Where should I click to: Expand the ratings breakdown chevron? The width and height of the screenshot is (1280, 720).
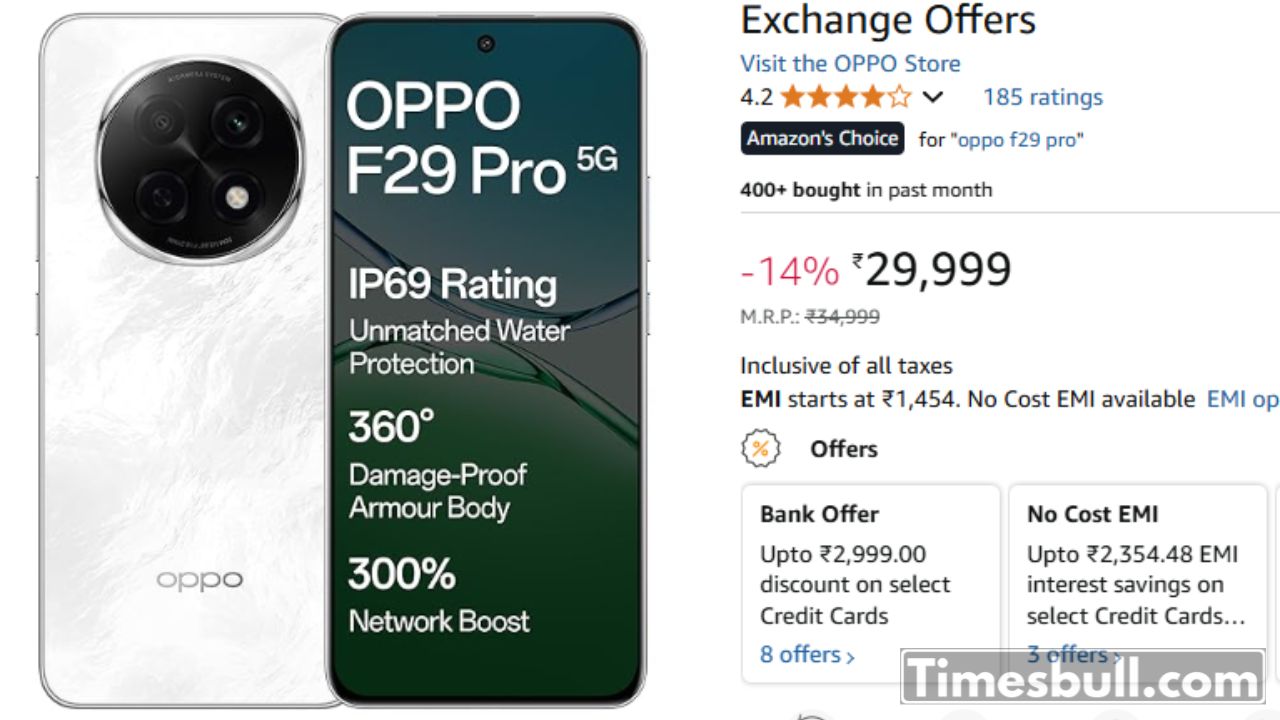932,97
